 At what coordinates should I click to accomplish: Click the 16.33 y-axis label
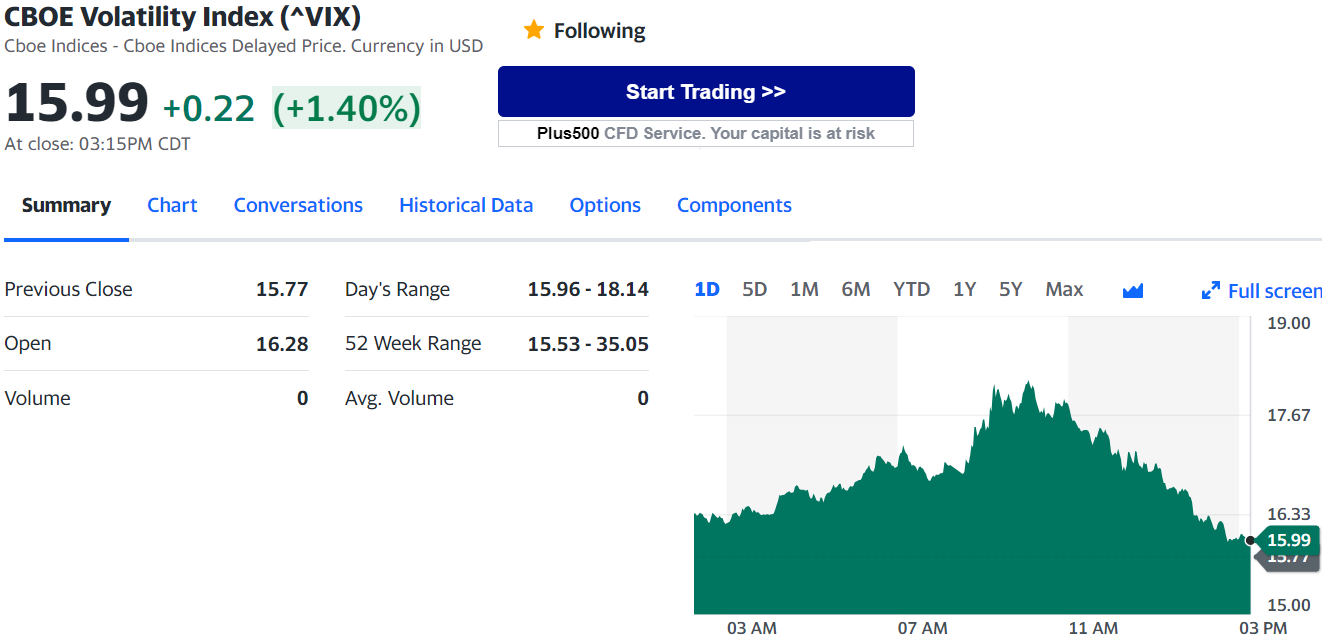(1288, 514)
